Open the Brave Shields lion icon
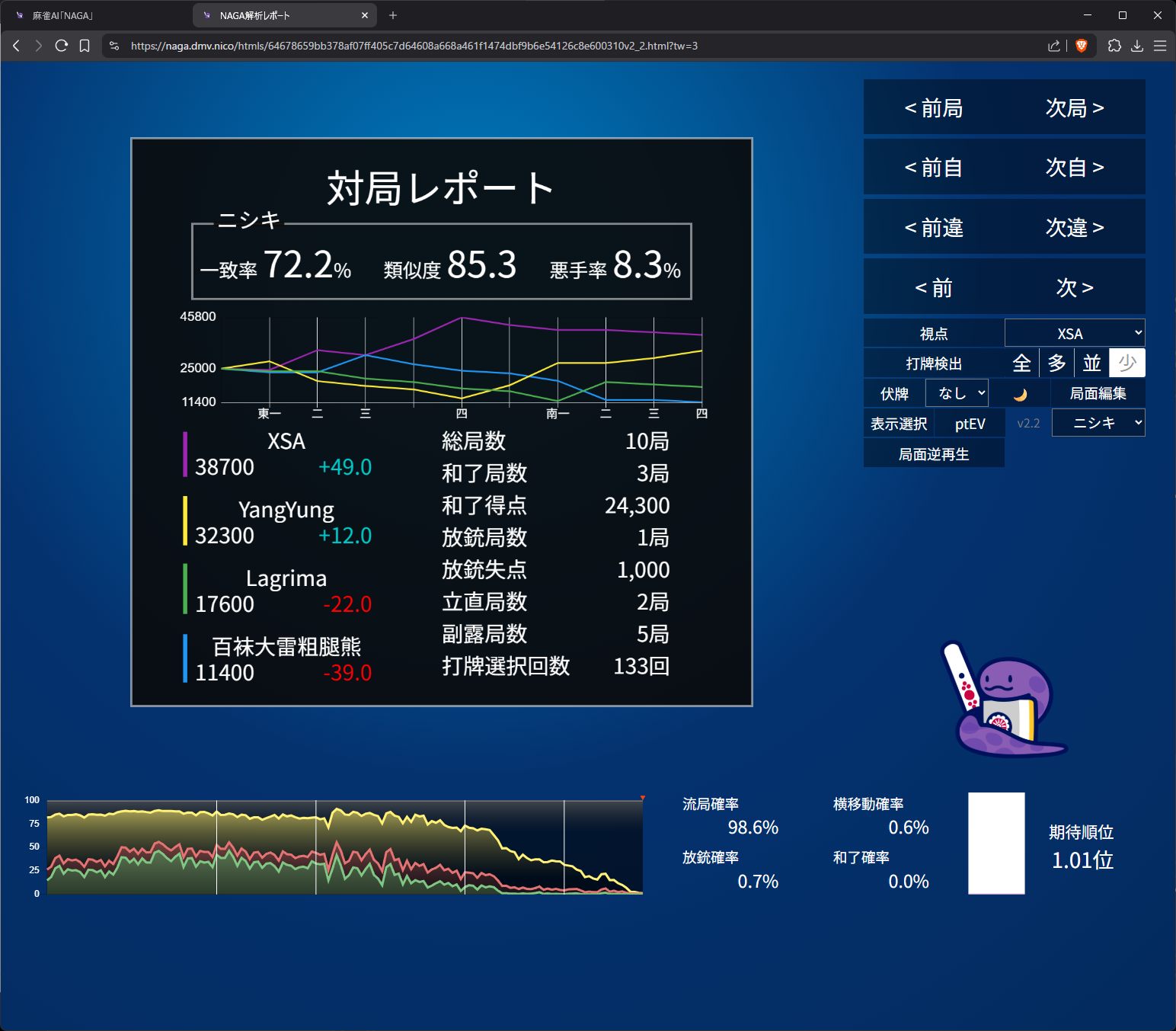The image size is (1176, 1031). click(1081, 46)
